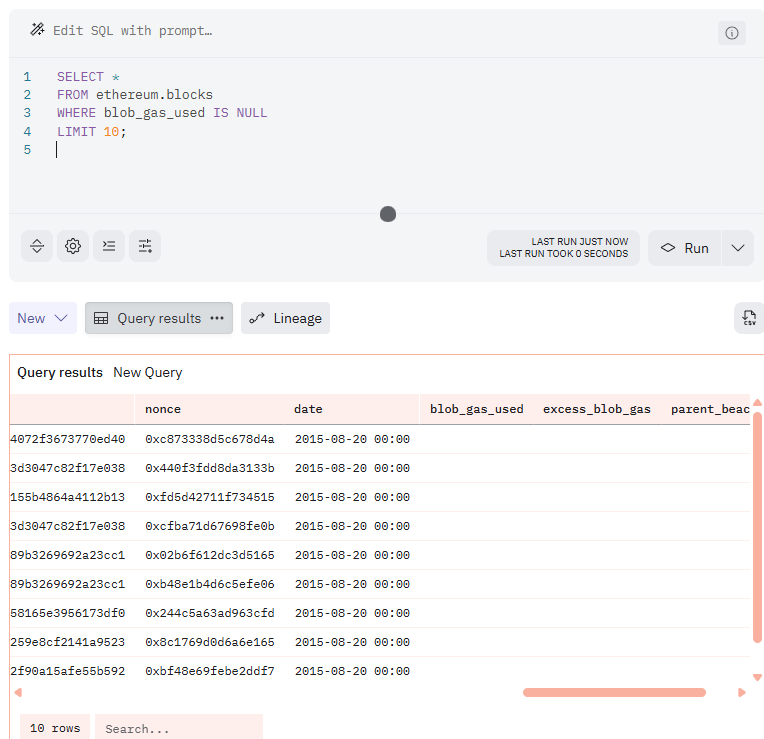The width and height of the screenshot is (764, 739).
Task: Click the date cell in 0xc873338d5c678d4a row
Action: [352, 439]
